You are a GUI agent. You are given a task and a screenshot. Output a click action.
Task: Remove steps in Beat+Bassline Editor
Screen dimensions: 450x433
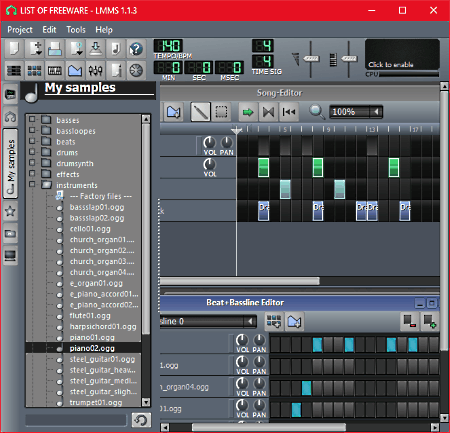point(409,321)
